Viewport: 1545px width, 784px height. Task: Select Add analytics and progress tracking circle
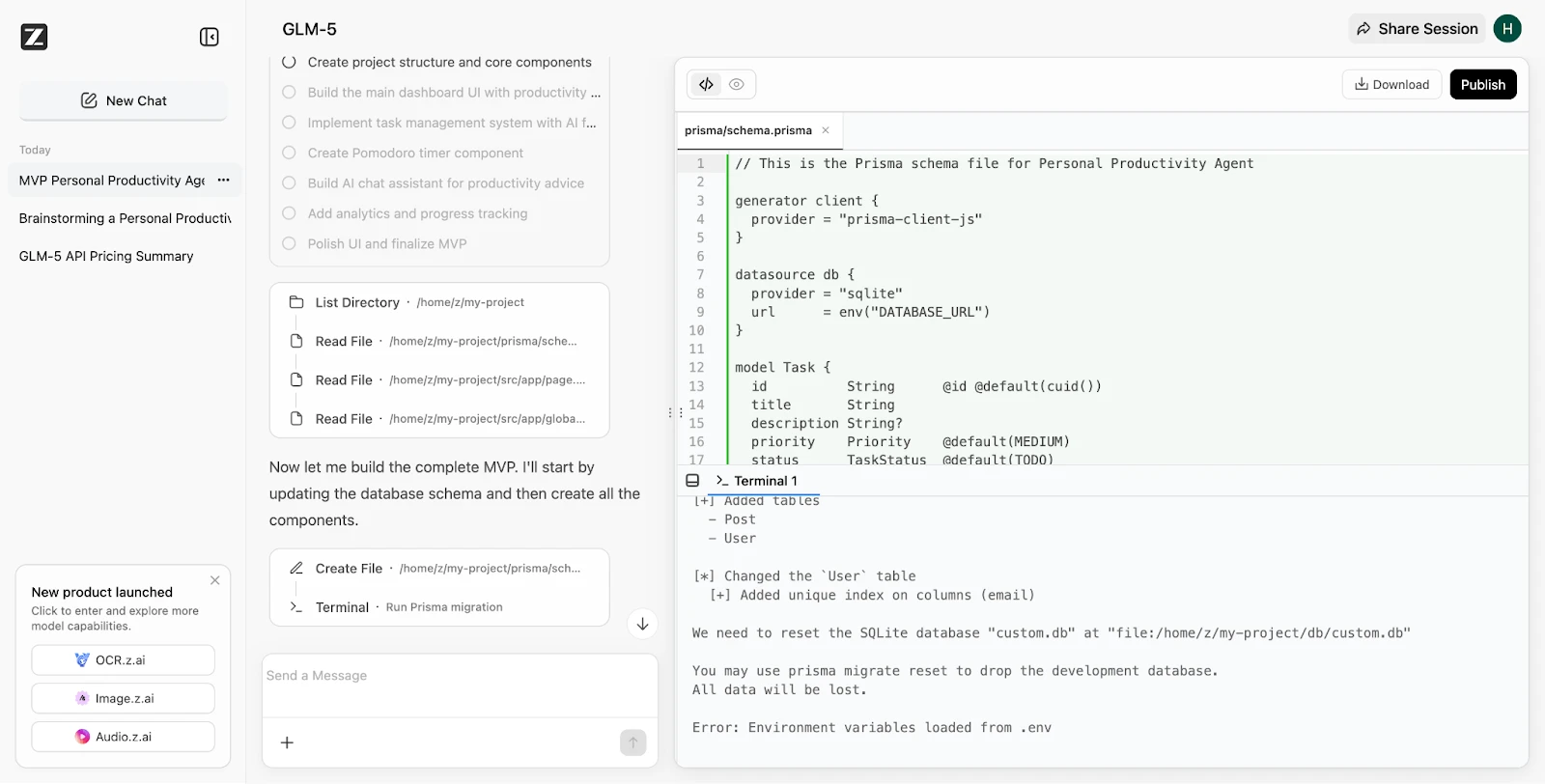(289, 213)
